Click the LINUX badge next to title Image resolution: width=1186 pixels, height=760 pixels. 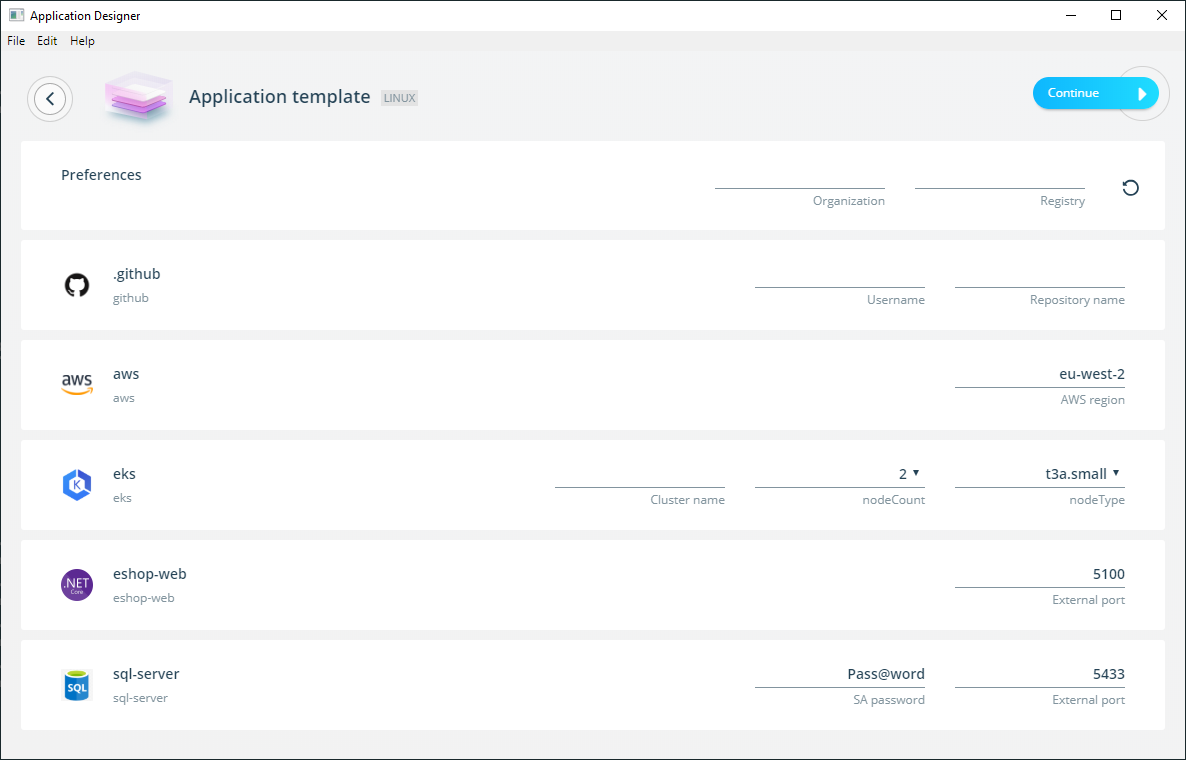(399, 98)
